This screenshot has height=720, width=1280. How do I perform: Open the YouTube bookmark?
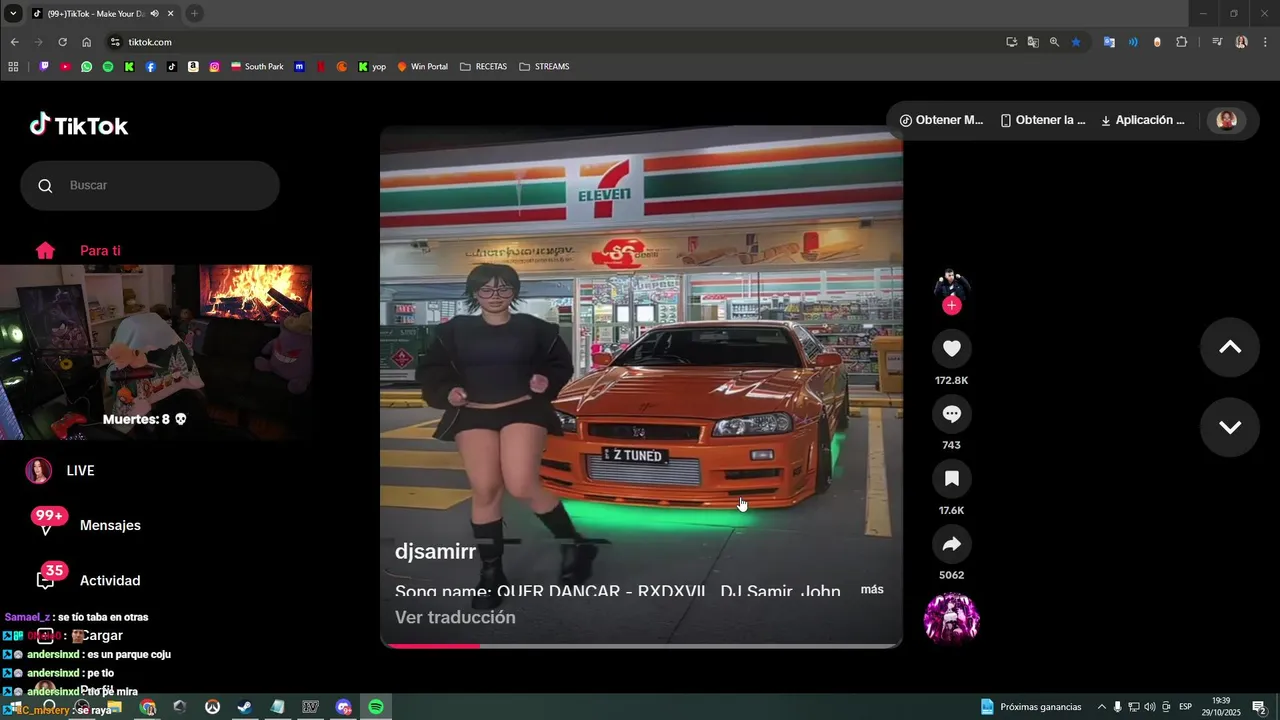pos(65,67)
